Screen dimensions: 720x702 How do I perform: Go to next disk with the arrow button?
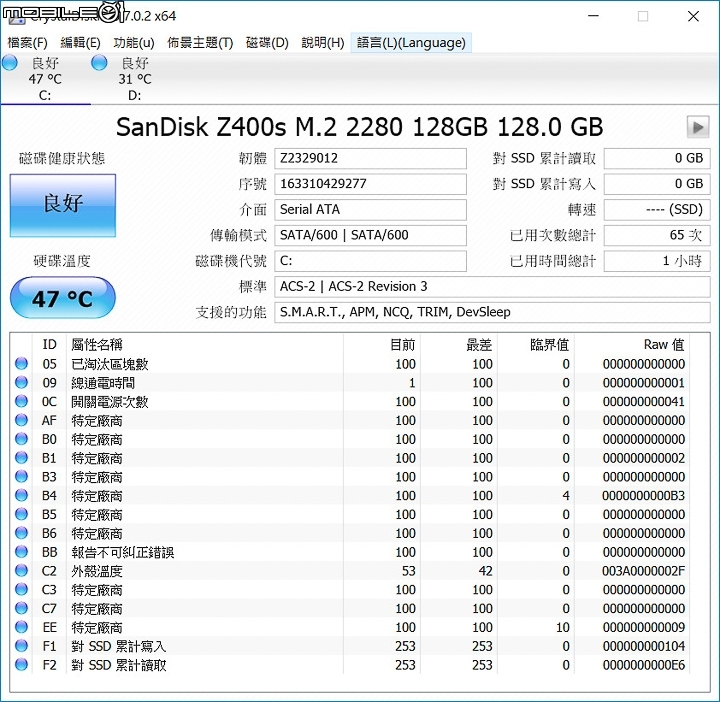tap(698, 127)
